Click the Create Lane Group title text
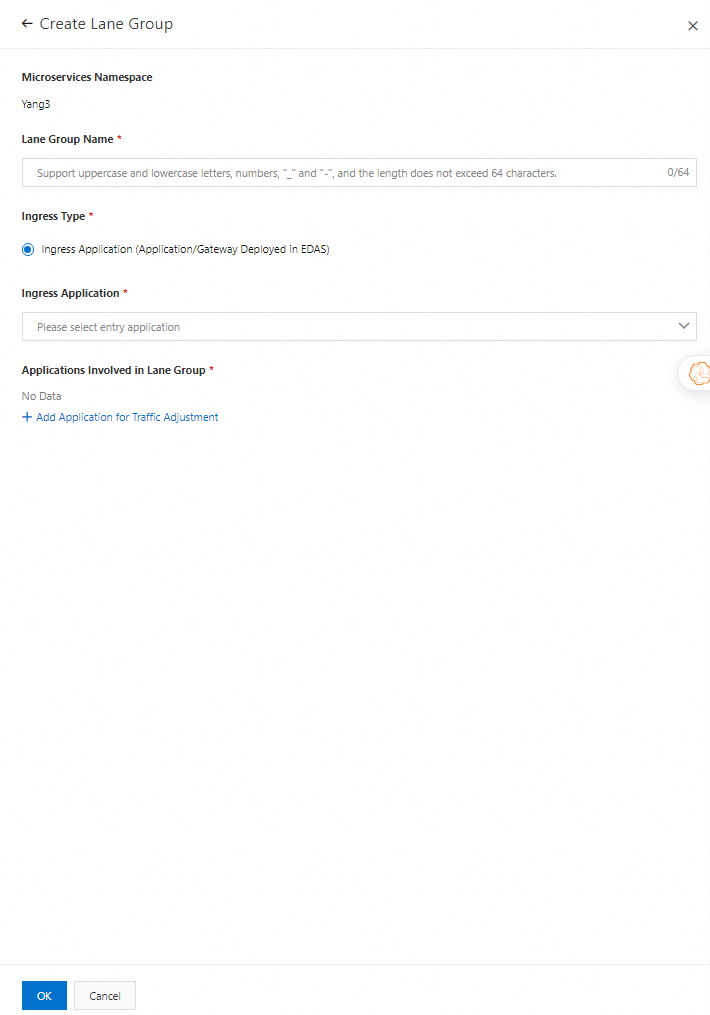Viewport: 710px width, 1015px height. click(x=106, y=24)
